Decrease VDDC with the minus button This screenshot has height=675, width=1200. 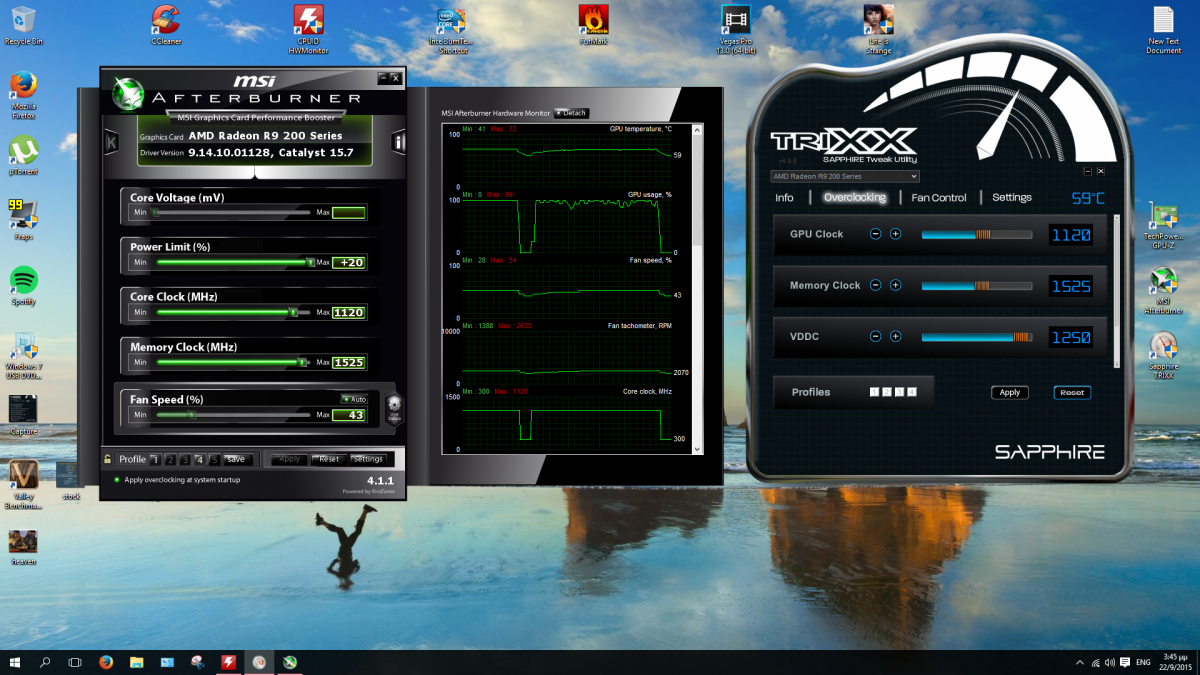[x=875, y=337]
